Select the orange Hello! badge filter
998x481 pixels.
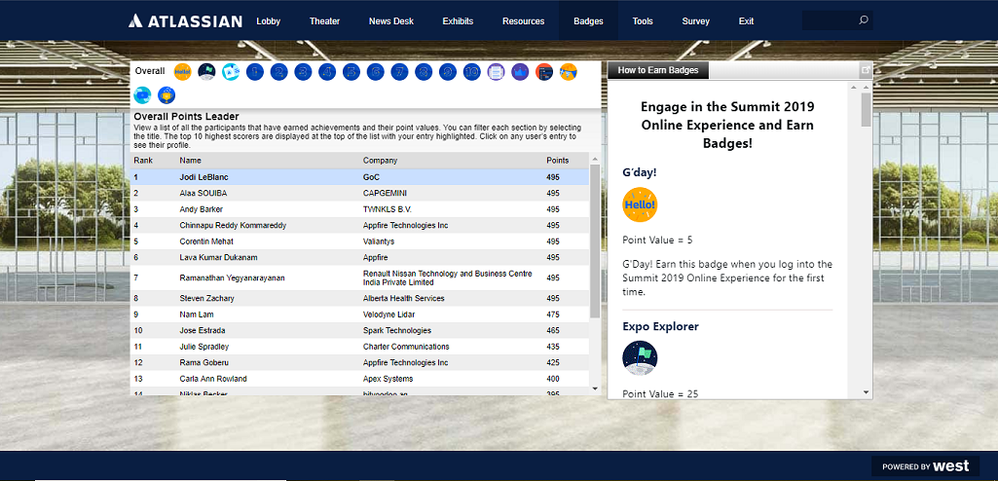(183, 72)
